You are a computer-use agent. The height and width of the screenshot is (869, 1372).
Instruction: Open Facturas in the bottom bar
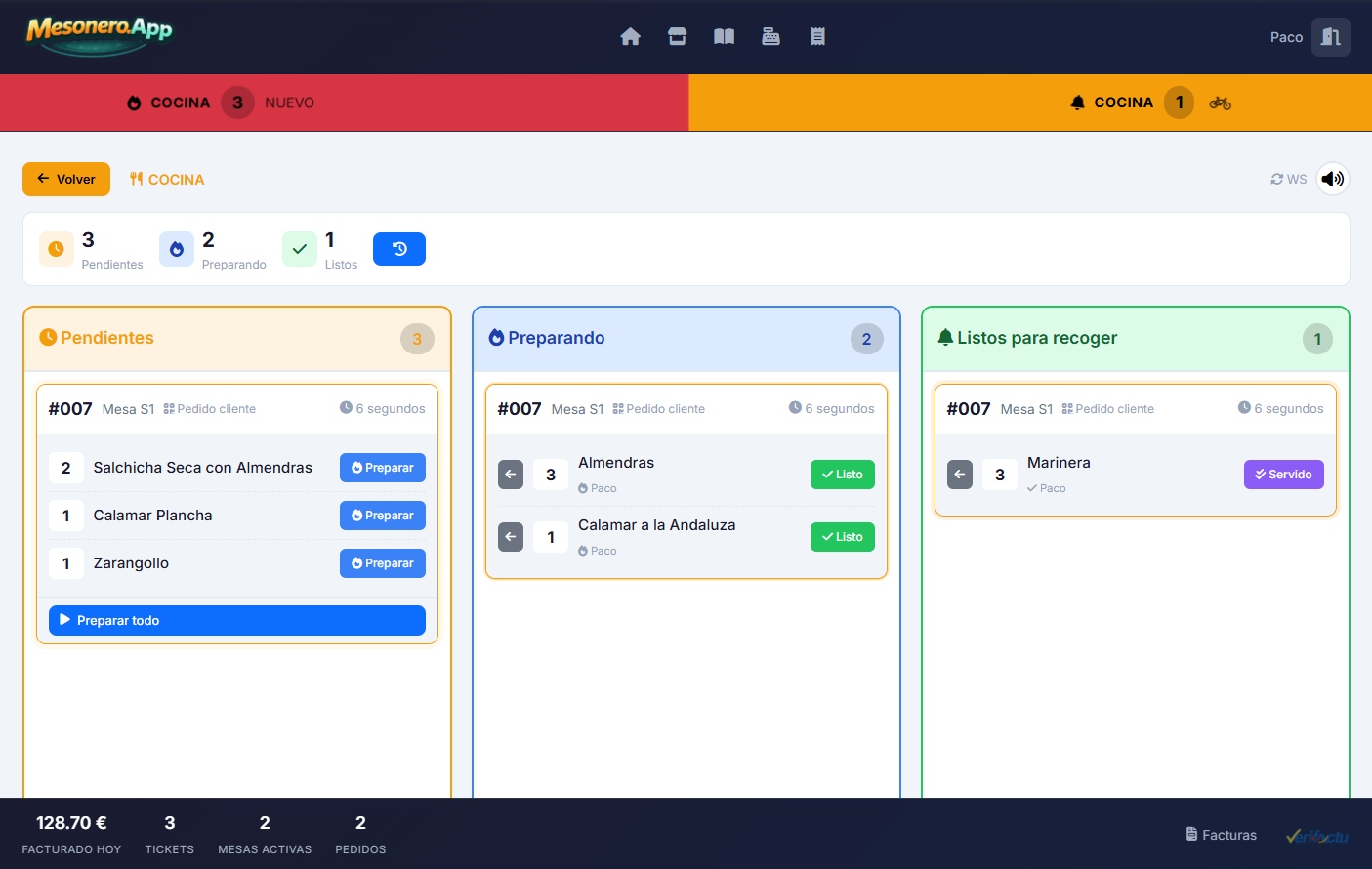tap(1221, 835)
